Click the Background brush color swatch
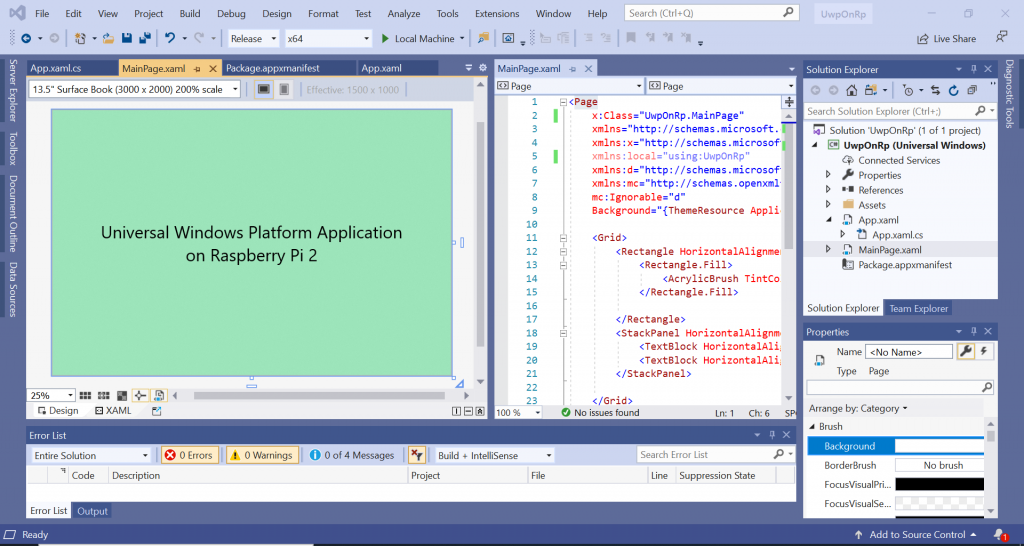The width and height of the screenshot is (1024, 546). (939, 446)
